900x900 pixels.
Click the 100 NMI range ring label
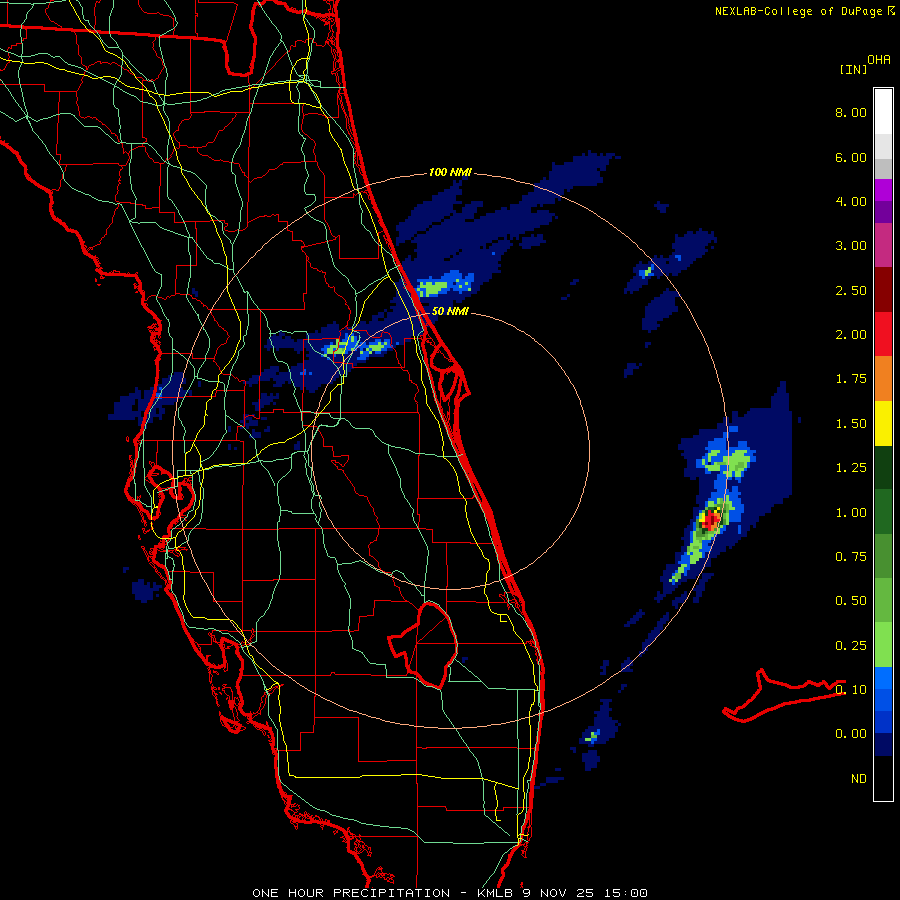[x=450, y=172]
